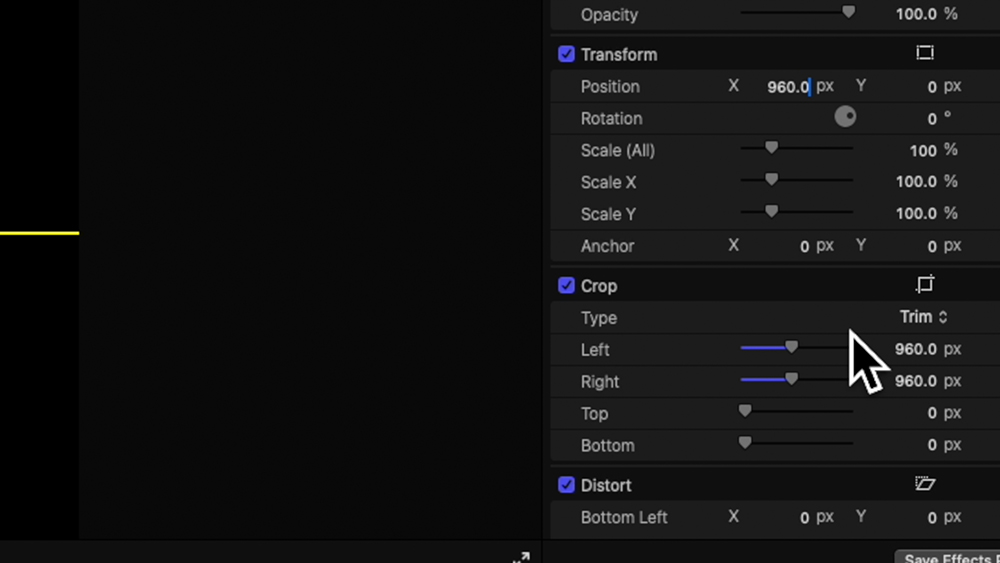
Task: Click the Crop Top slider handle
Action: [x=745, y=412]
